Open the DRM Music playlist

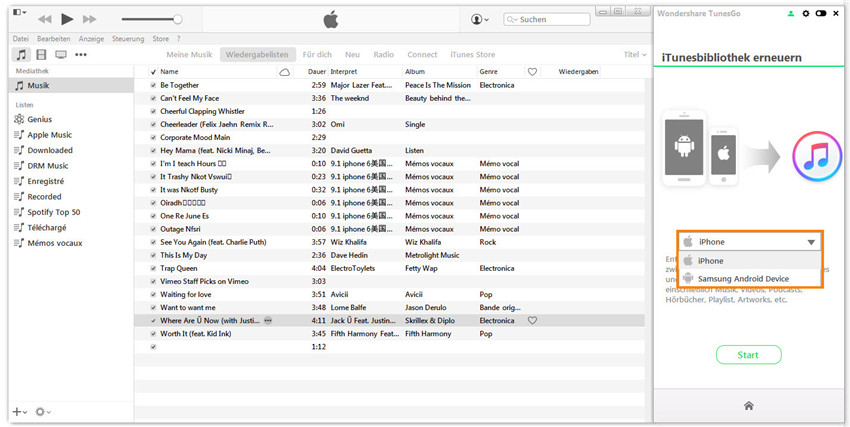coord(48,166)
